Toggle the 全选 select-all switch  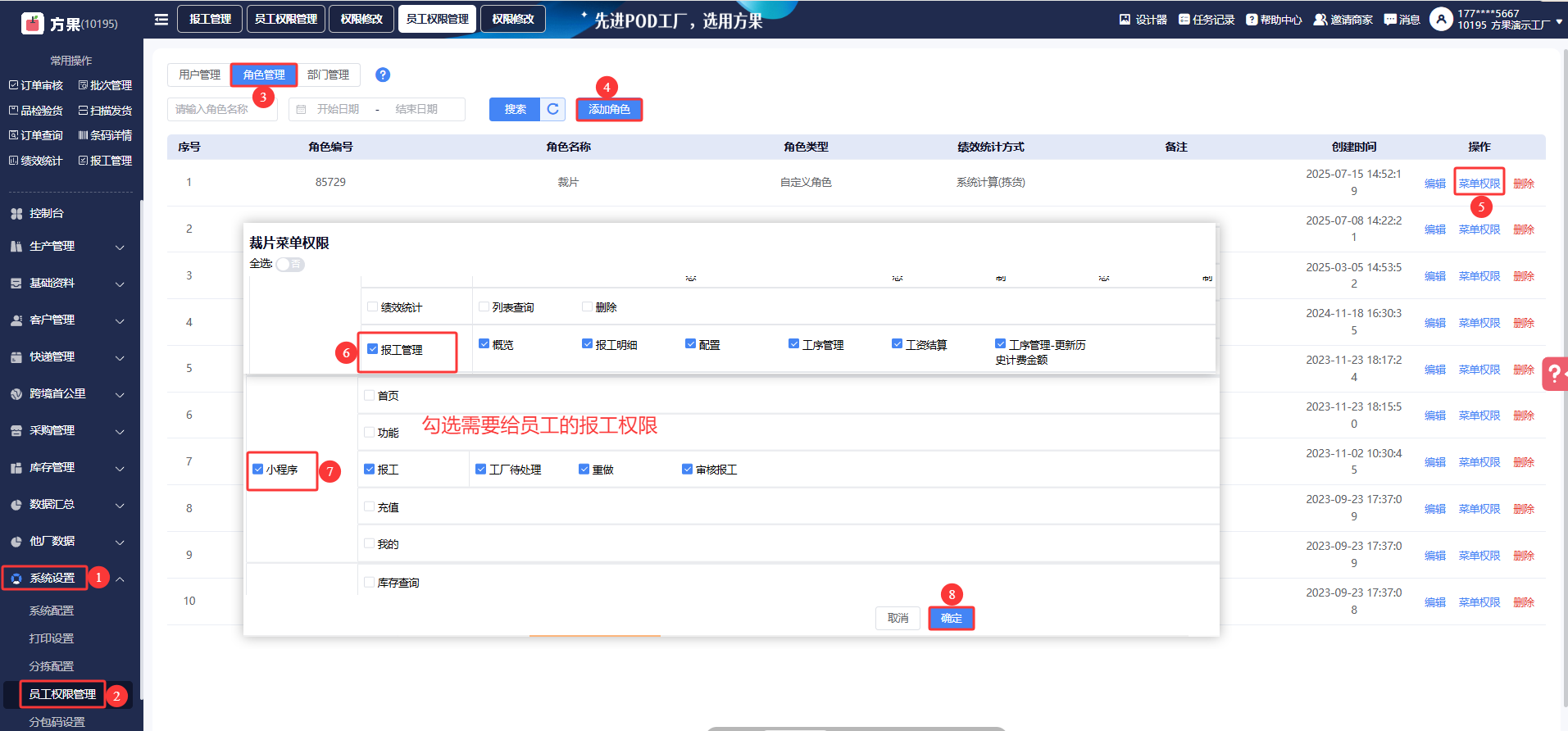click(x=290, y=264)
